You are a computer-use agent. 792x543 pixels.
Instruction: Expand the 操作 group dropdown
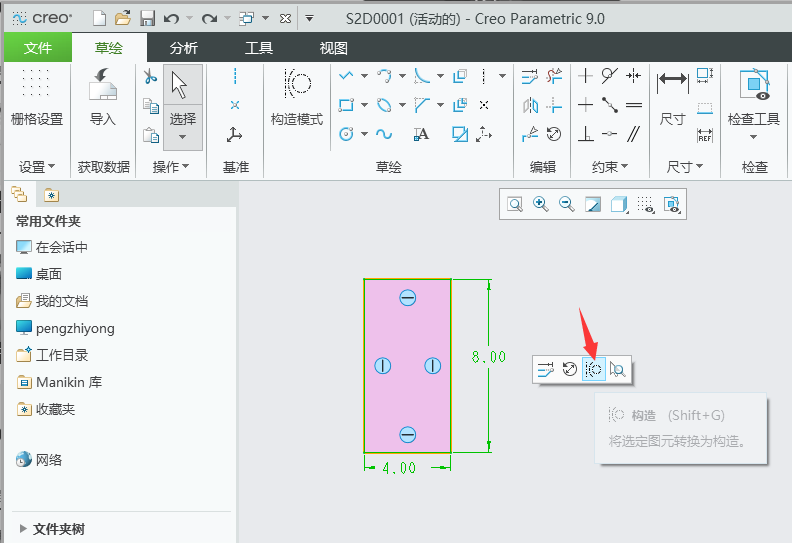tap(171, 167)
